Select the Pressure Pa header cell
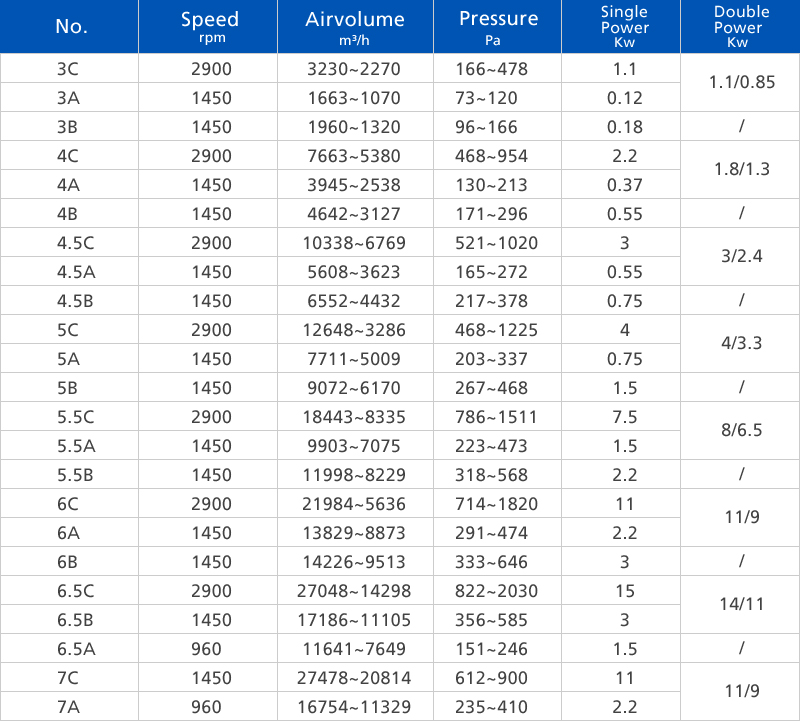 (x=498, y=27)
